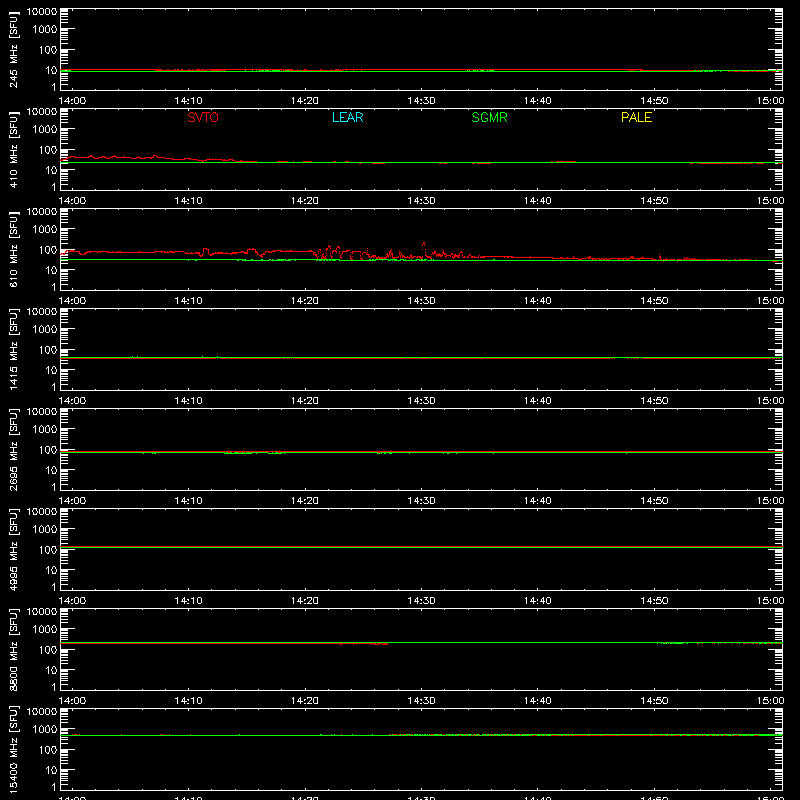Click the 1000 y-axis value of the 4995 MHz plot
Image resolution: width=800 pixels, height=800 pixels.
[45, 530]
